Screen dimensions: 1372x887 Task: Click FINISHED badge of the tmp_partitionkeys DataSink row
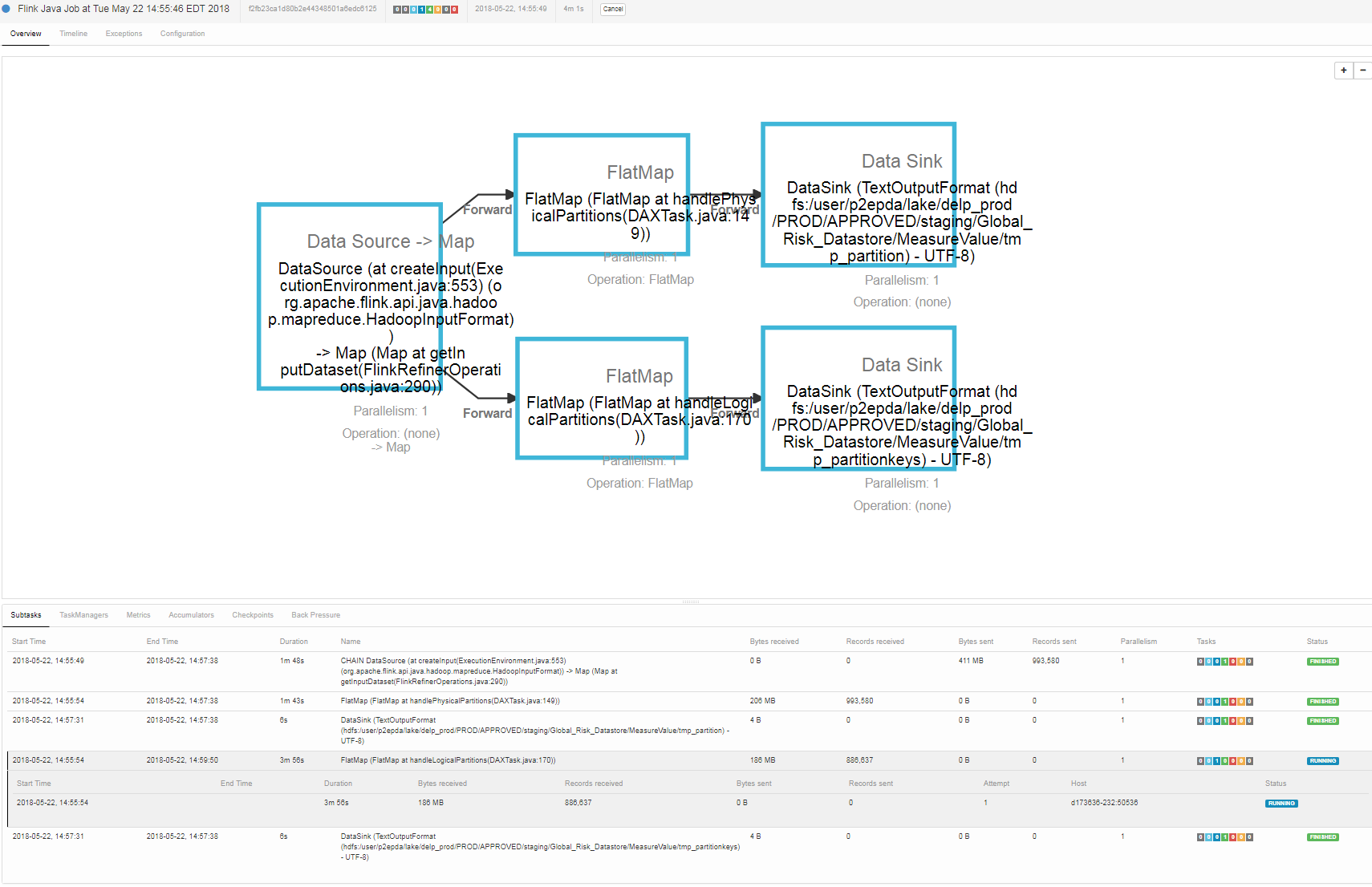[1322, 837]
